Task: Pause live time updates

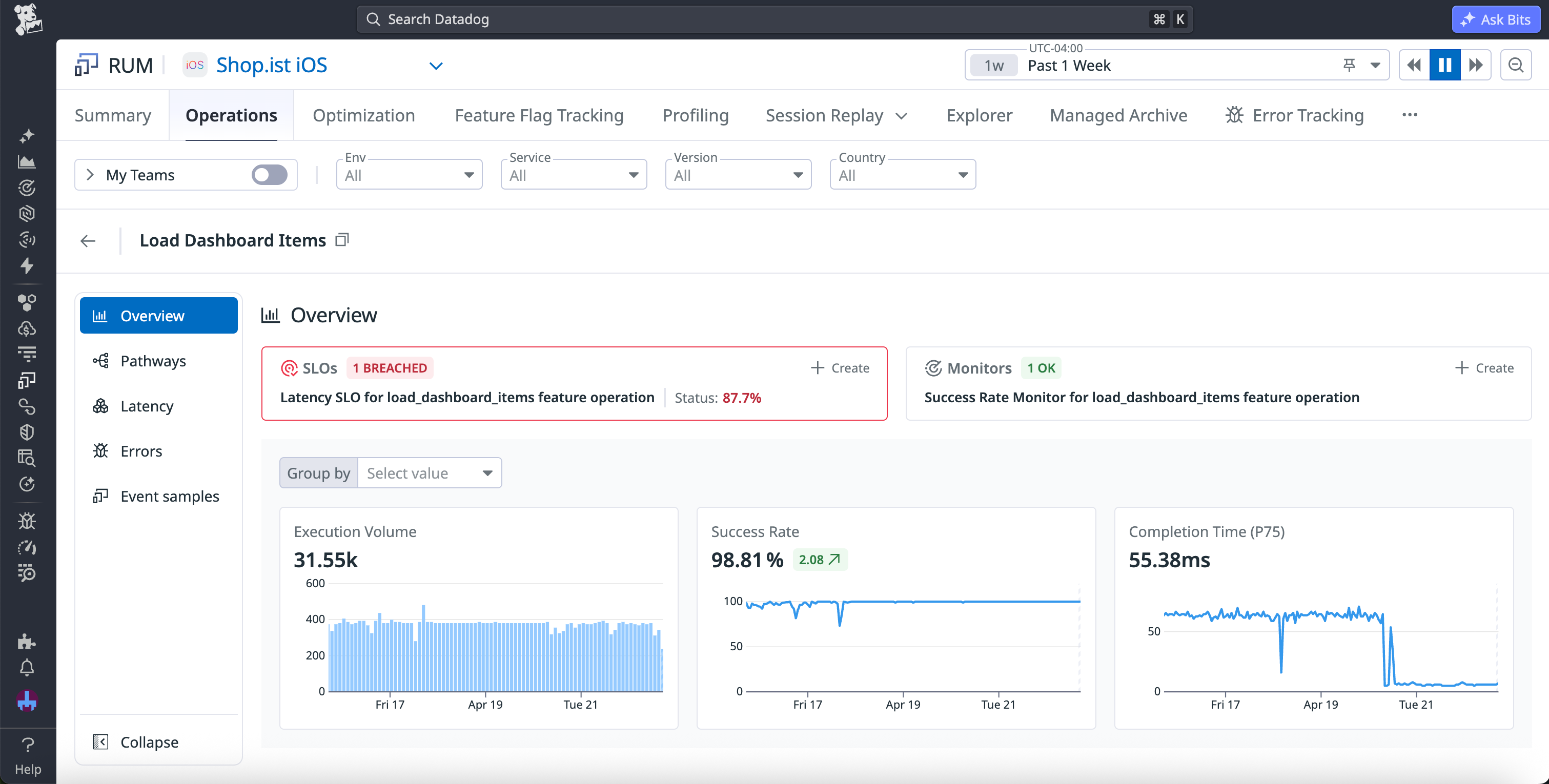Action: pyautogui.click(x=1445, y=65)
